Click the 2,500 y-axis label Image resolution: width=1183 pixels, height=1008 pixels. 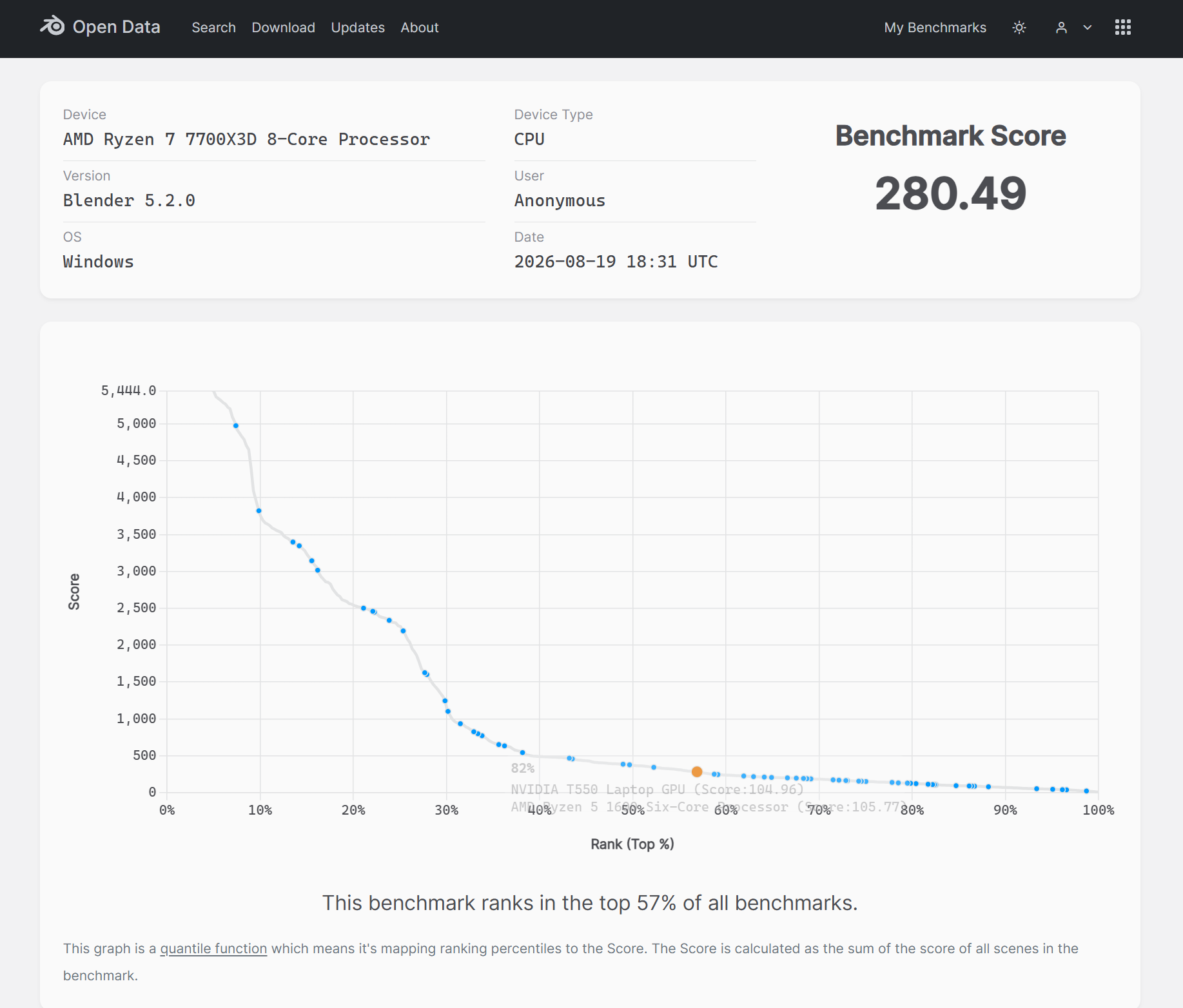tap(136, 608)
